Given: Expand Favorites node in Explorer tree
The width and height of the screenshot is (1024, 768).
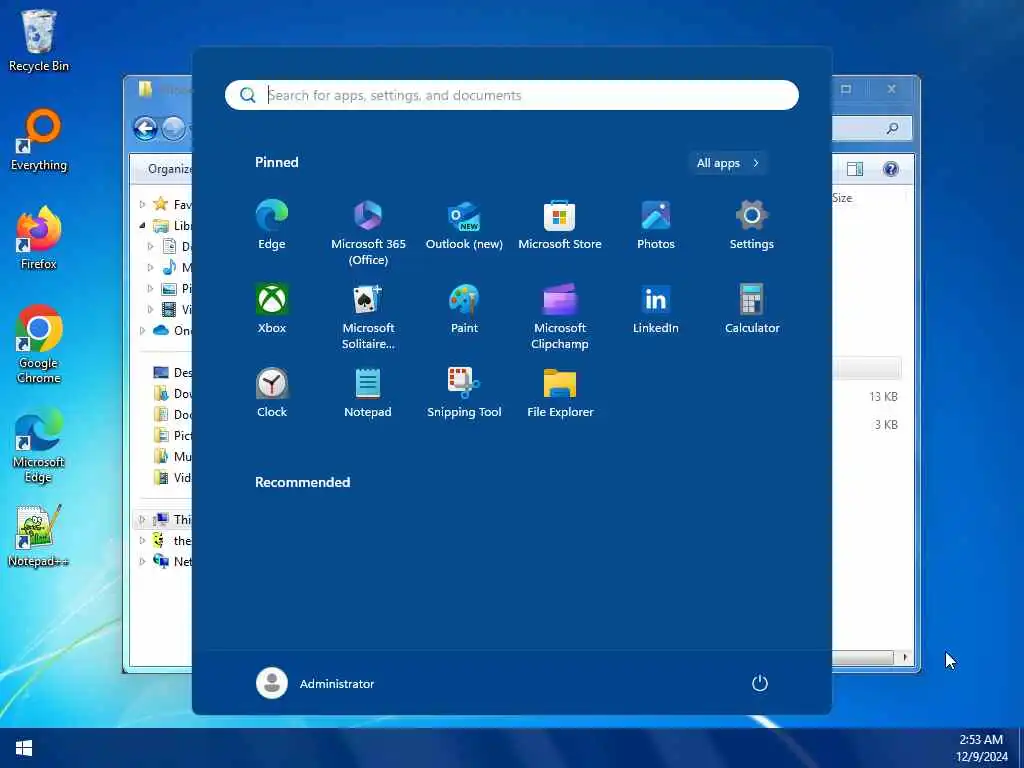Looking at the screenshot, I should pyautogui.click(x=142, y=204).
